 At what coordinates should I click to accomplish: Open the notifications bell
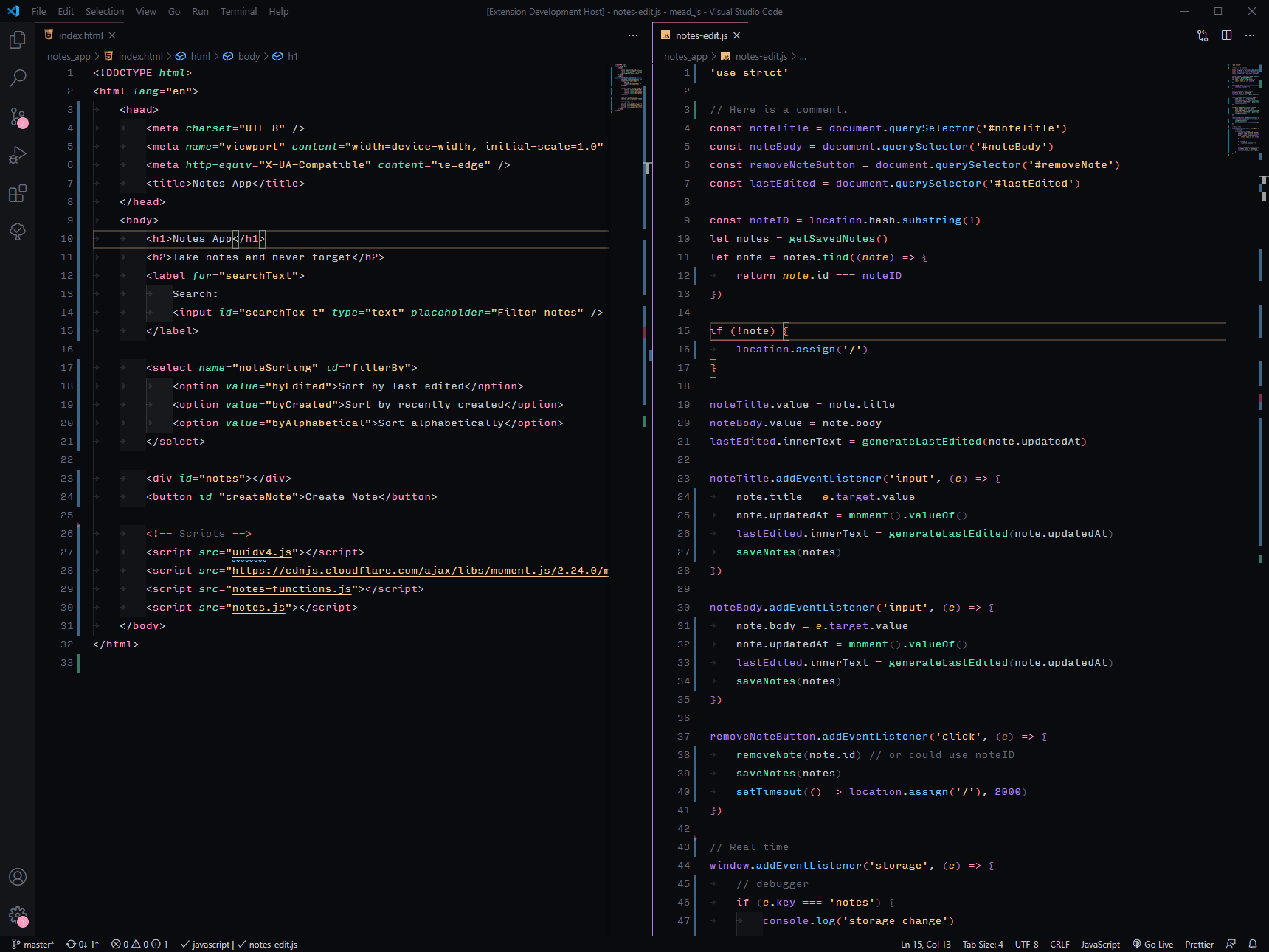click(x=1253, y=944)
